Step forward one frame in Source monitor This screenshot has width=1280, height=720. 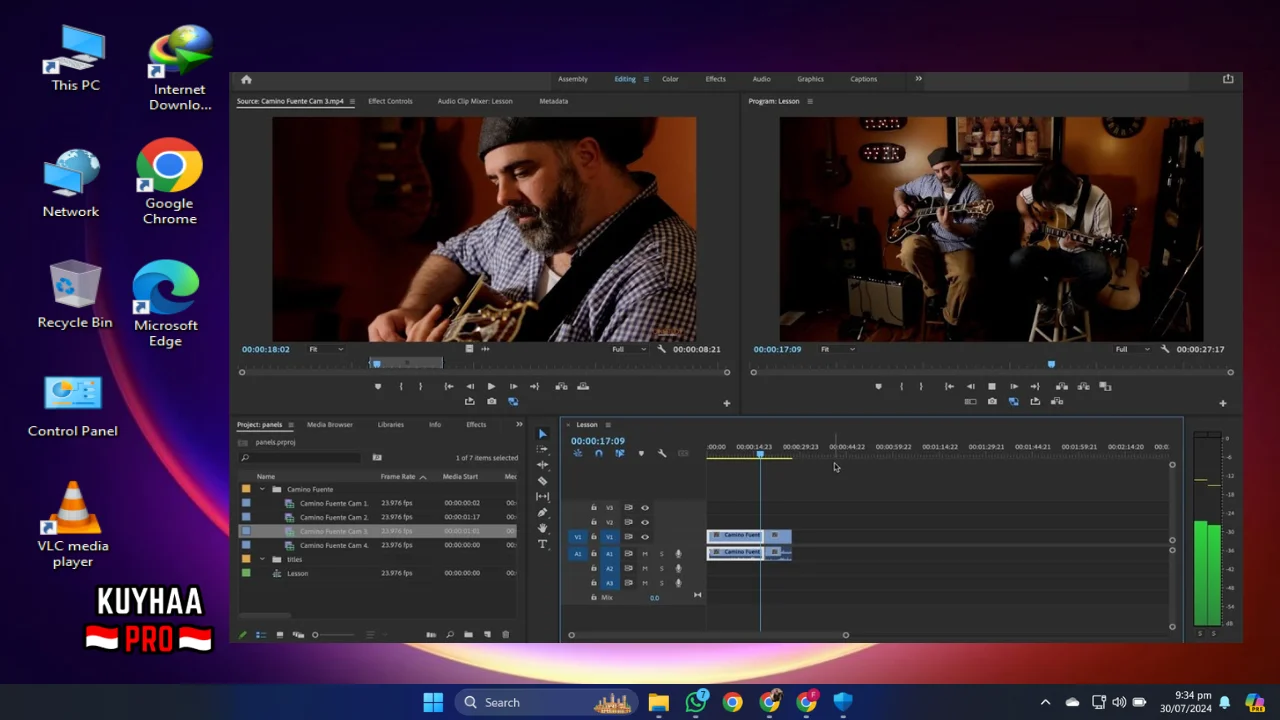coord(513,386)
